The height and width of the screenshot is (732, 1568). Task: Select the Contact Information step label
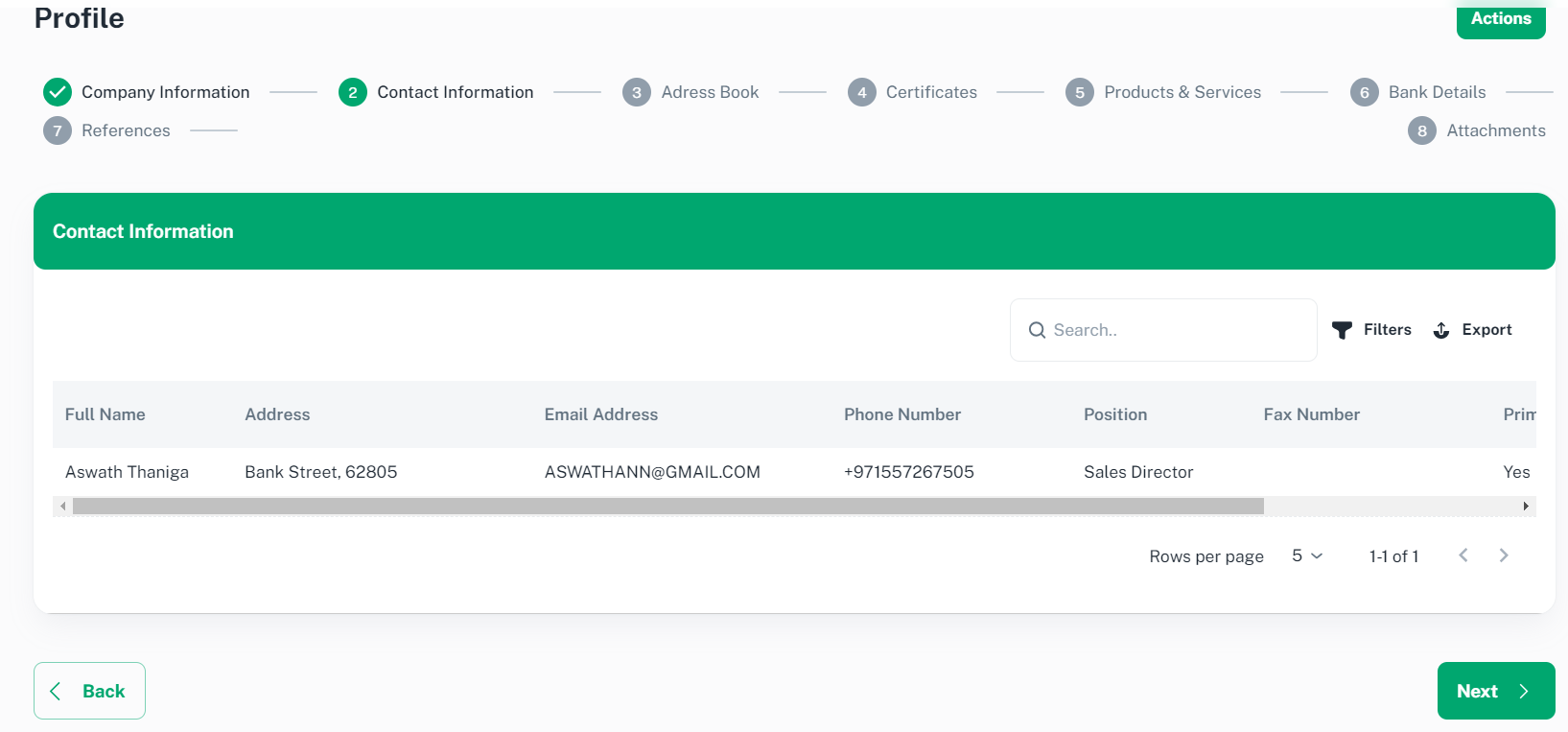(455, 92)
